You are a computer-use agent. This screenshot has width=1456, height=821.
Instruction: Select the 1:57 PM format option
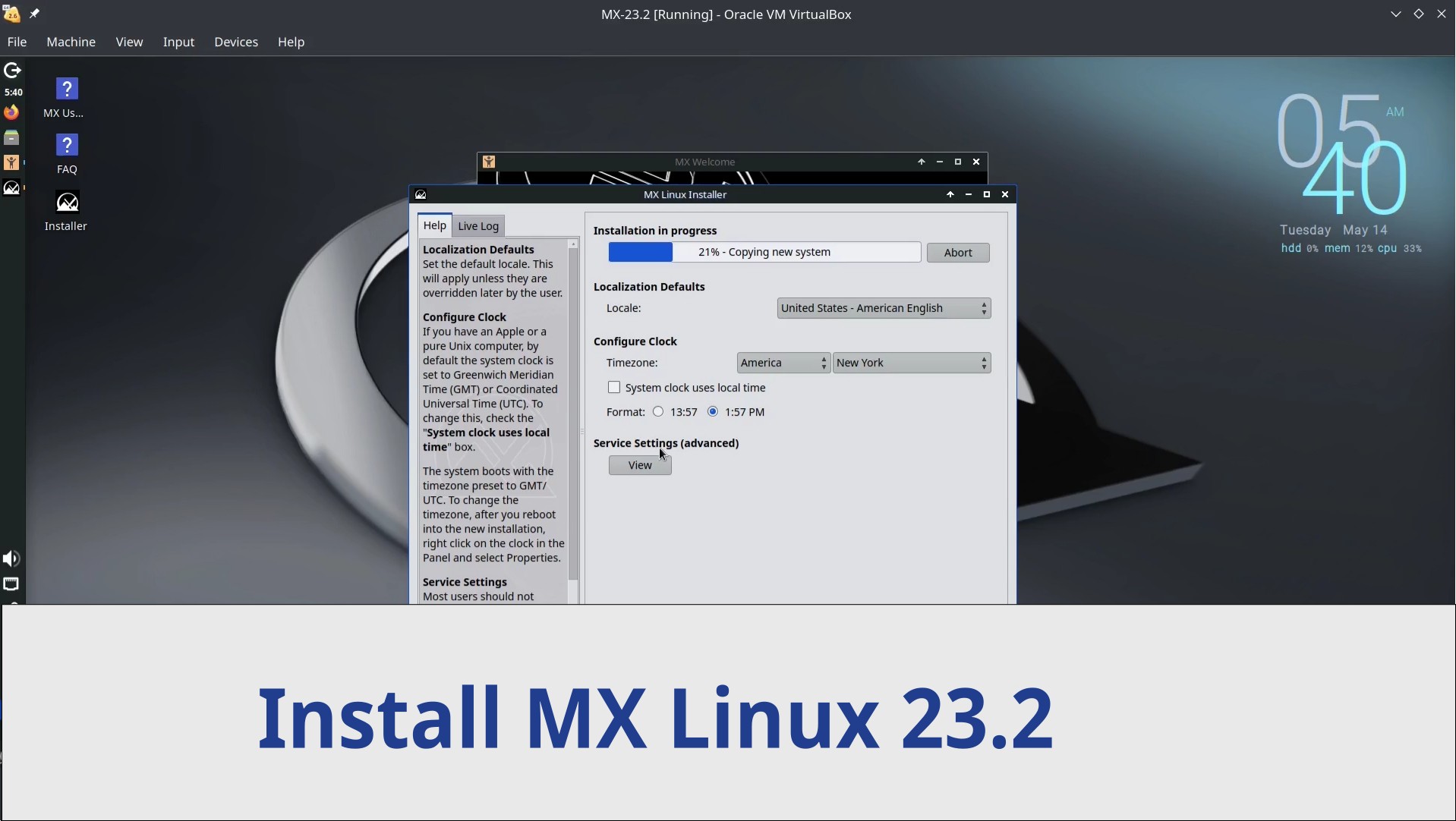(x=713, y=412)
